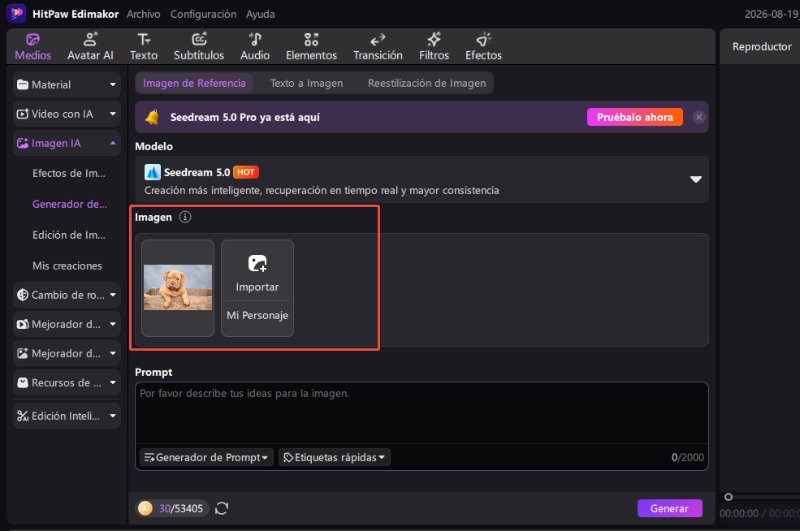Open the Subtítulos tool

tap(198, 46)
